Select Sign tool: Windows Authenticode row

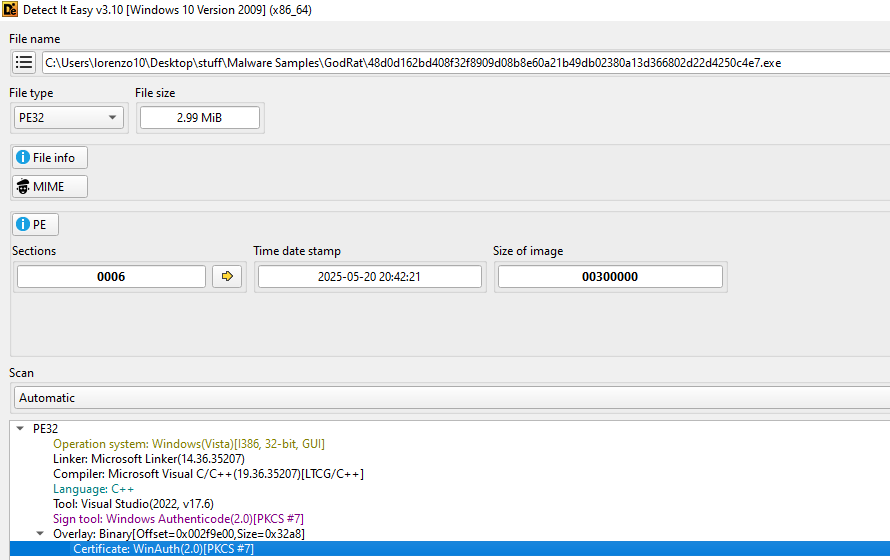pos(178,519)
